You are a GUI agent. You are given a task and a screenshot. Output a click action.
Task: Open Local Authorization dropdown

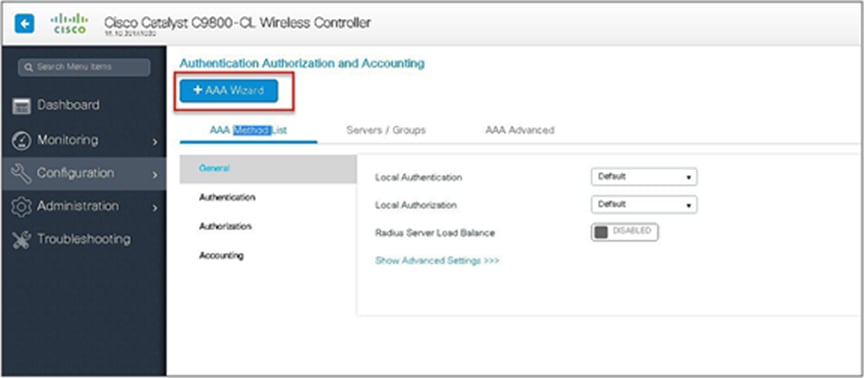pos(644,204)
